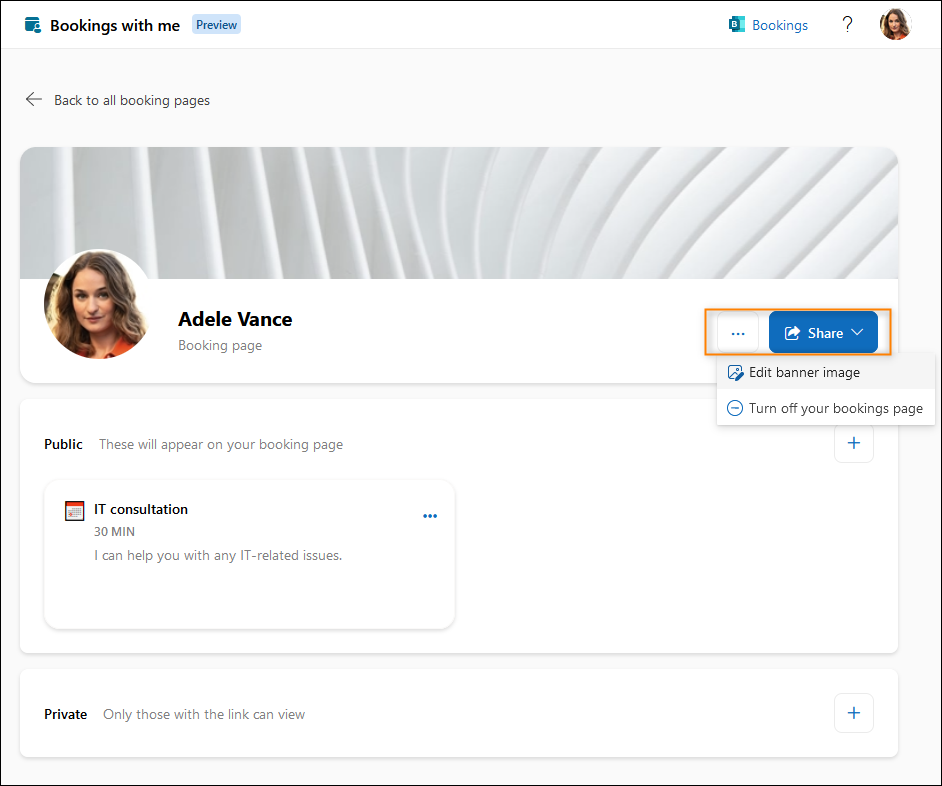Click the Adele Vance name heading

pyautogui.click(x=235, y=319)
